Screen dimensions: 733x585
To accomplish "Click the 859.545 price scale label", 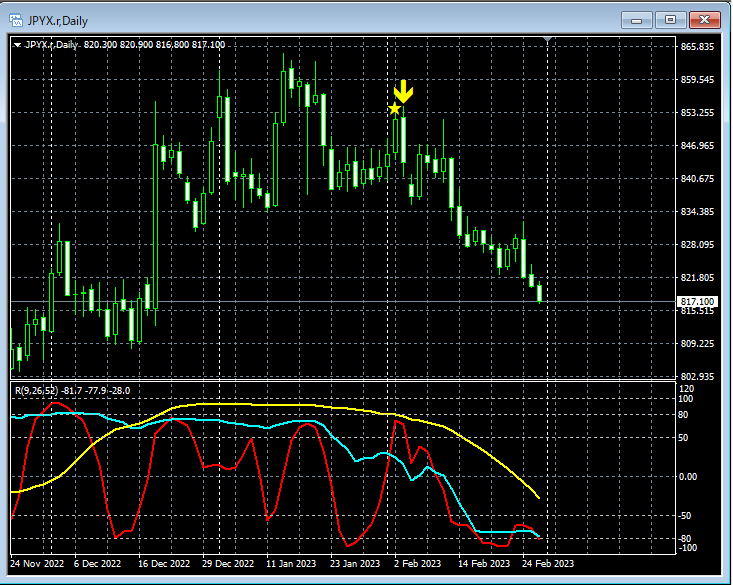I will click(697, 79).
